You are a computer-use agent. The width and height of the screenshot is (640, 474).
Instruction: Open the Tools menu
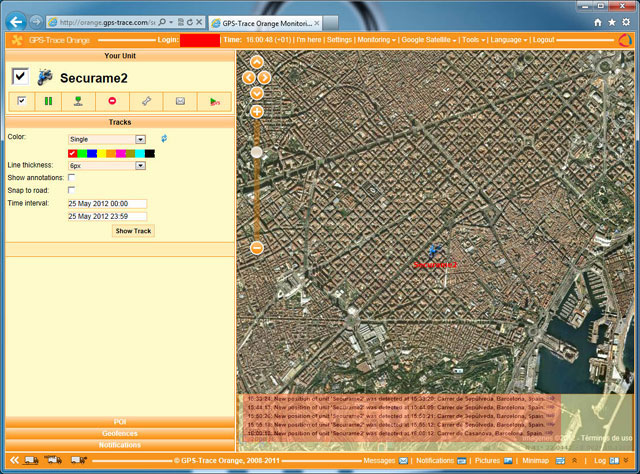click(473, 40)
